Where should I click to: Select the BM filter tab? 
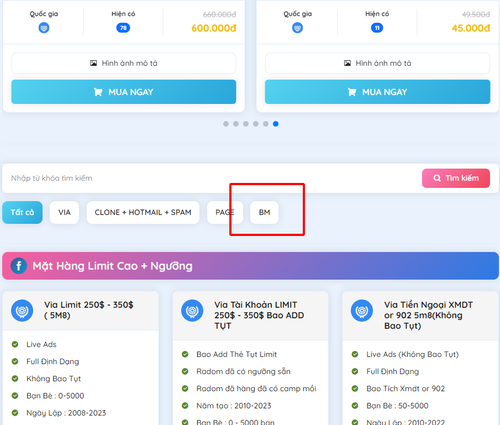pyautogui.click(x=264, y=212)
